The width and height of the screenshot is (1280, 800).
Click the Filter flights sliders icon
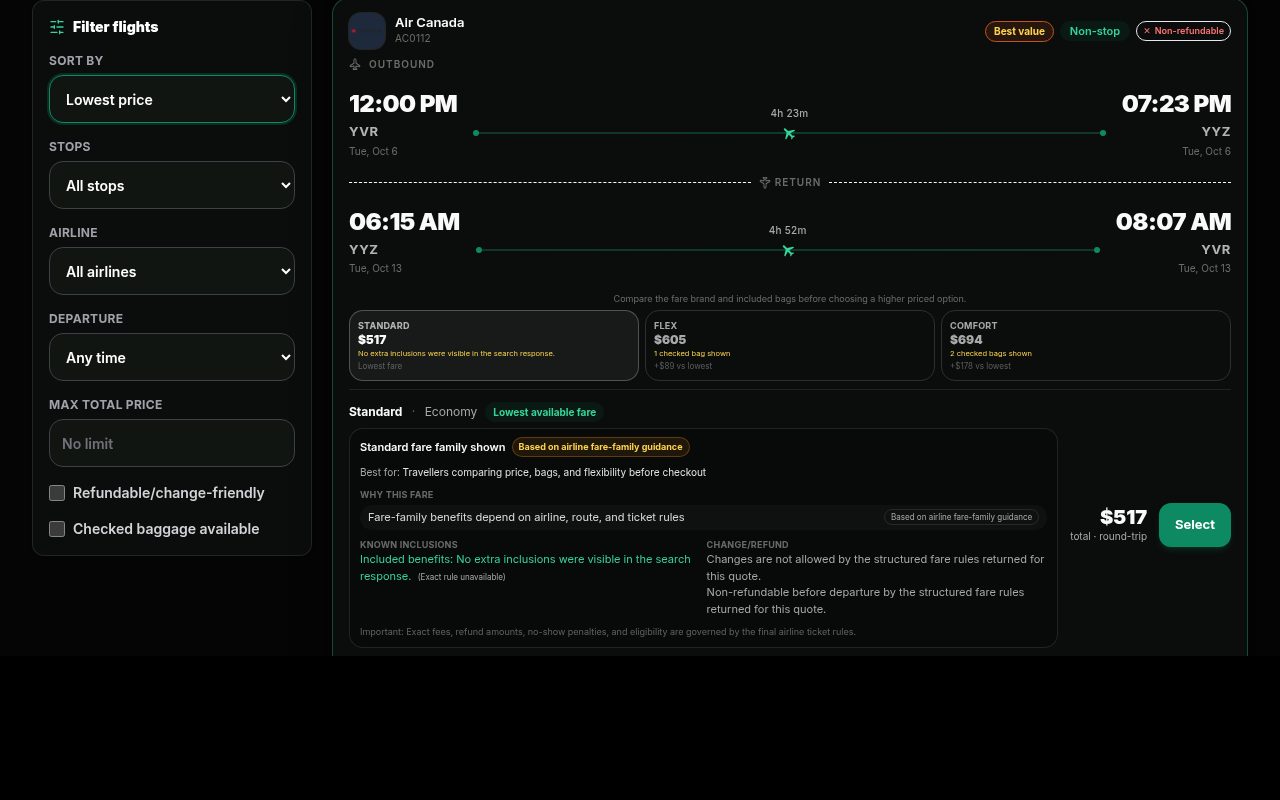pos(57,27)
